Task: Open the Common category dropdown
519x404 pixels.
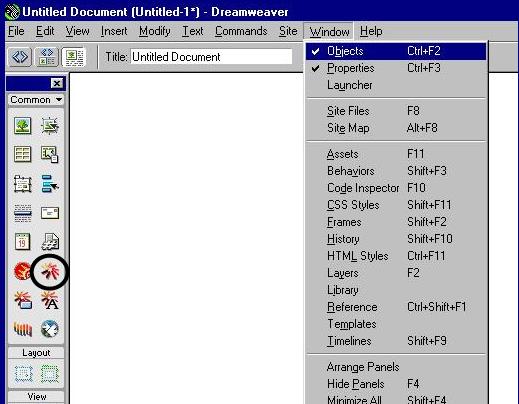Action: pos(36,100)
